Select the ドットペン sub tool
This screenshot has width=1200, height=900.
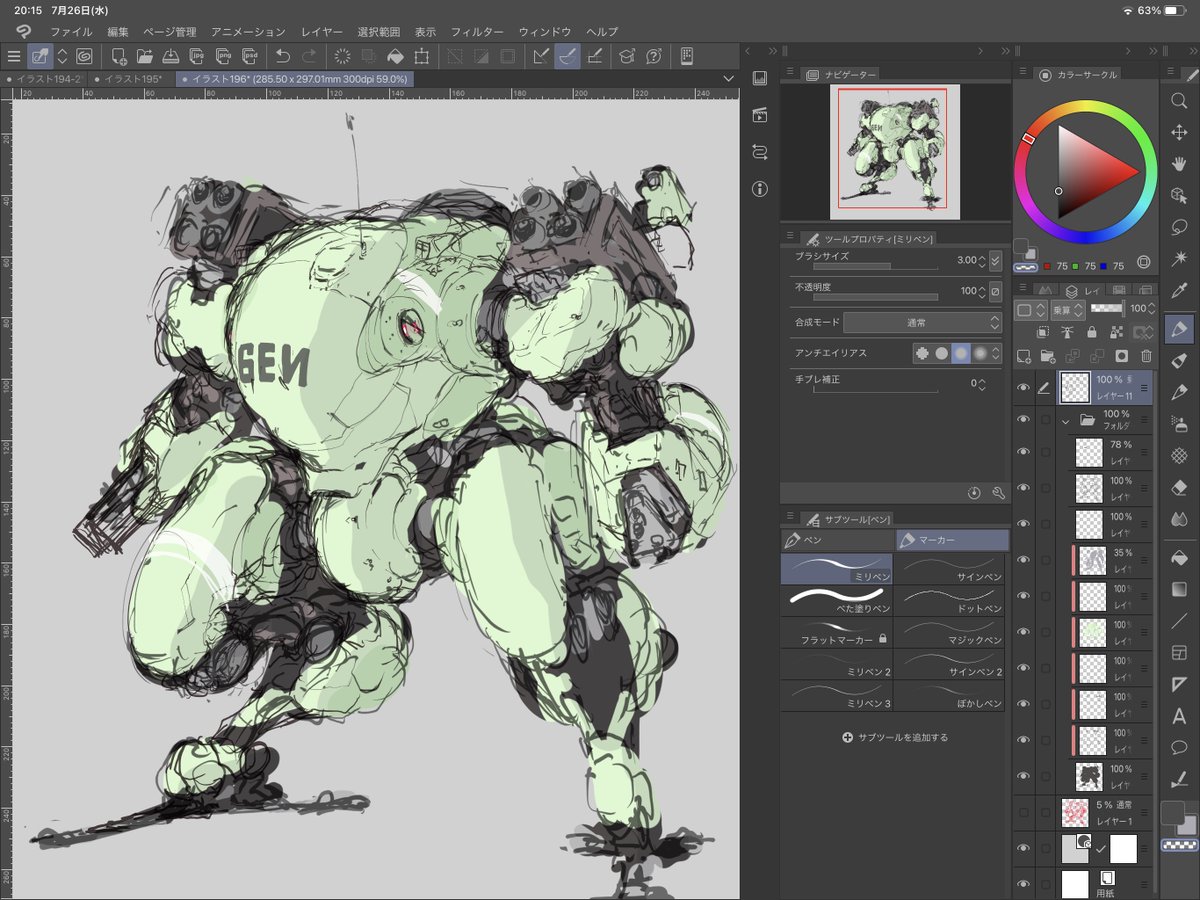(948, 600)
